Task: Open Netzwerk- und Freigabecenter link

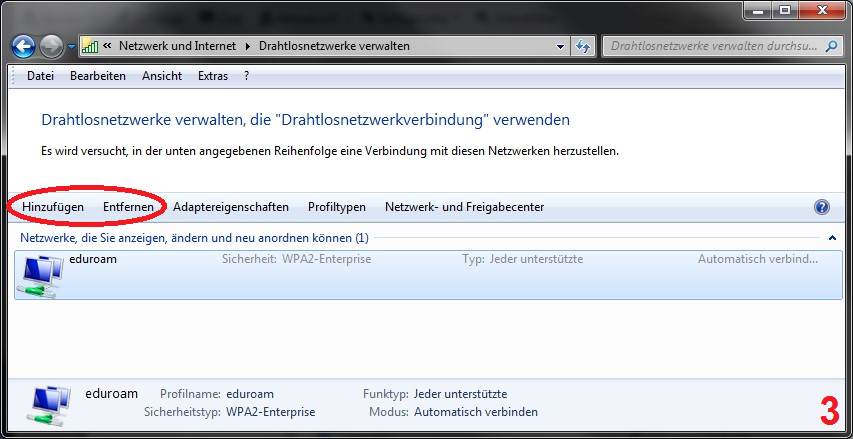Action: coord(464,207)
